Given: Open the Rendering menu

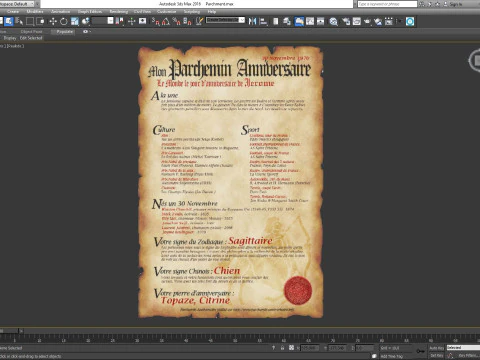Looking at the screenshot, I should click(x=119, y=11).
